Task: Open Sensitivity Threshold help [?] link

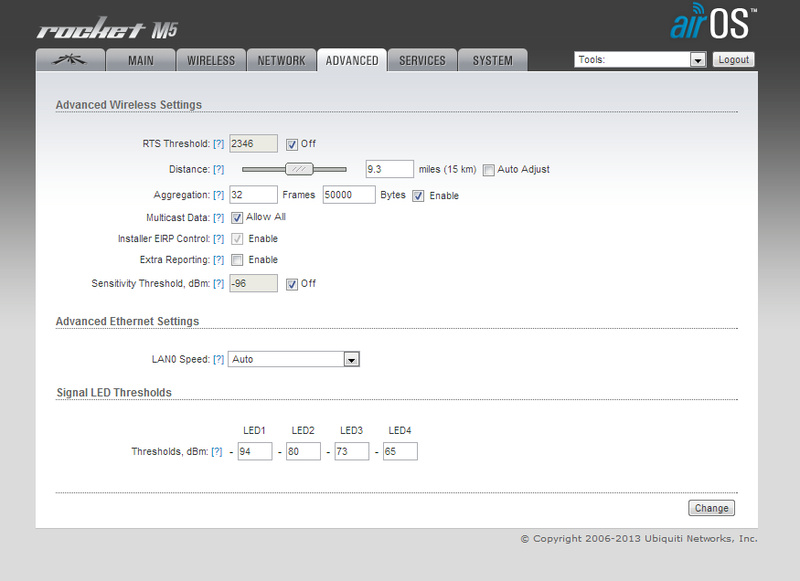Action: pyautogui.click(x=218, y=284)
